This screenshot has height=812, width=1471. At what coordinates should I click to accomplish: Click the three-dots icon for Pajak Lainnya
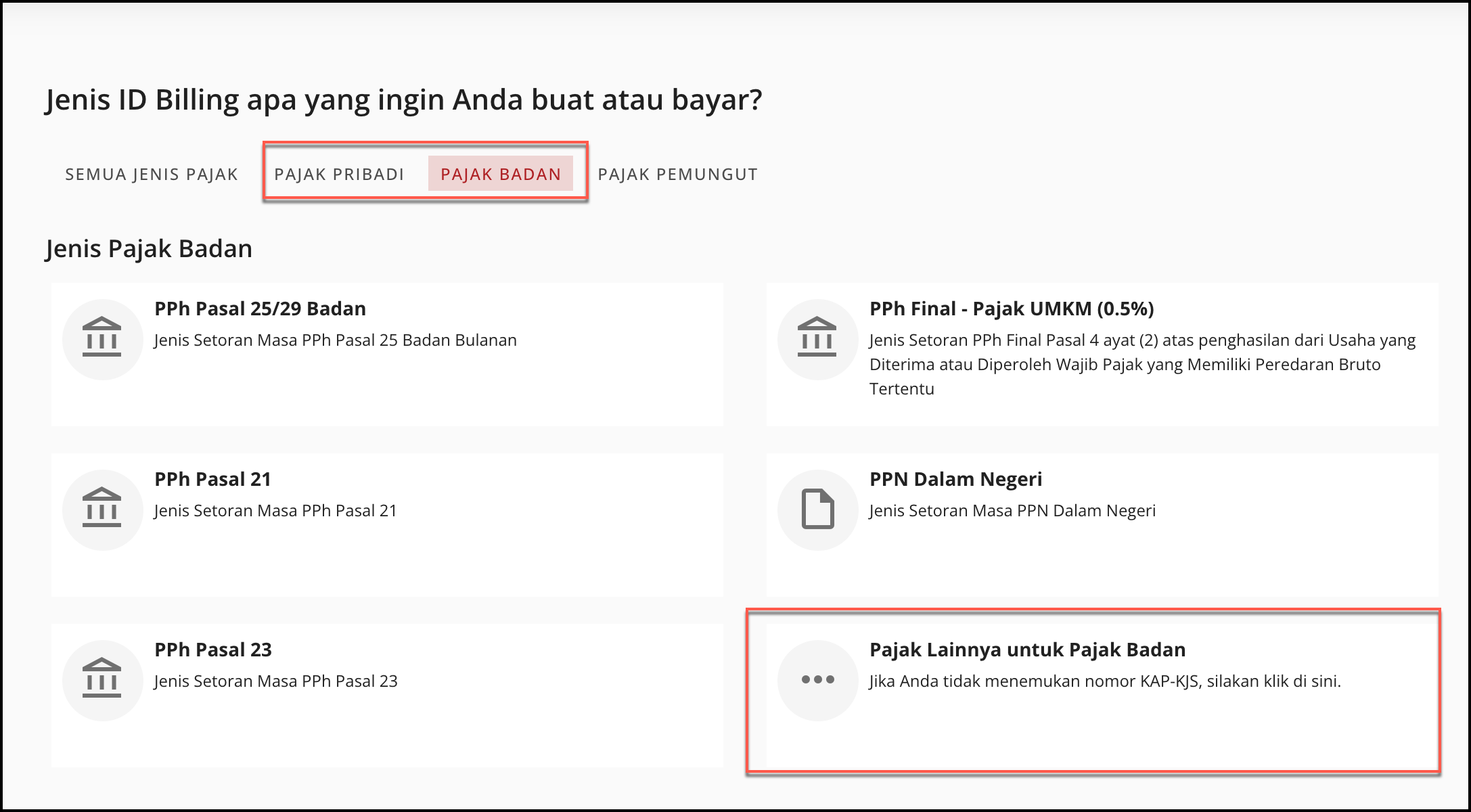coord(817,680)
